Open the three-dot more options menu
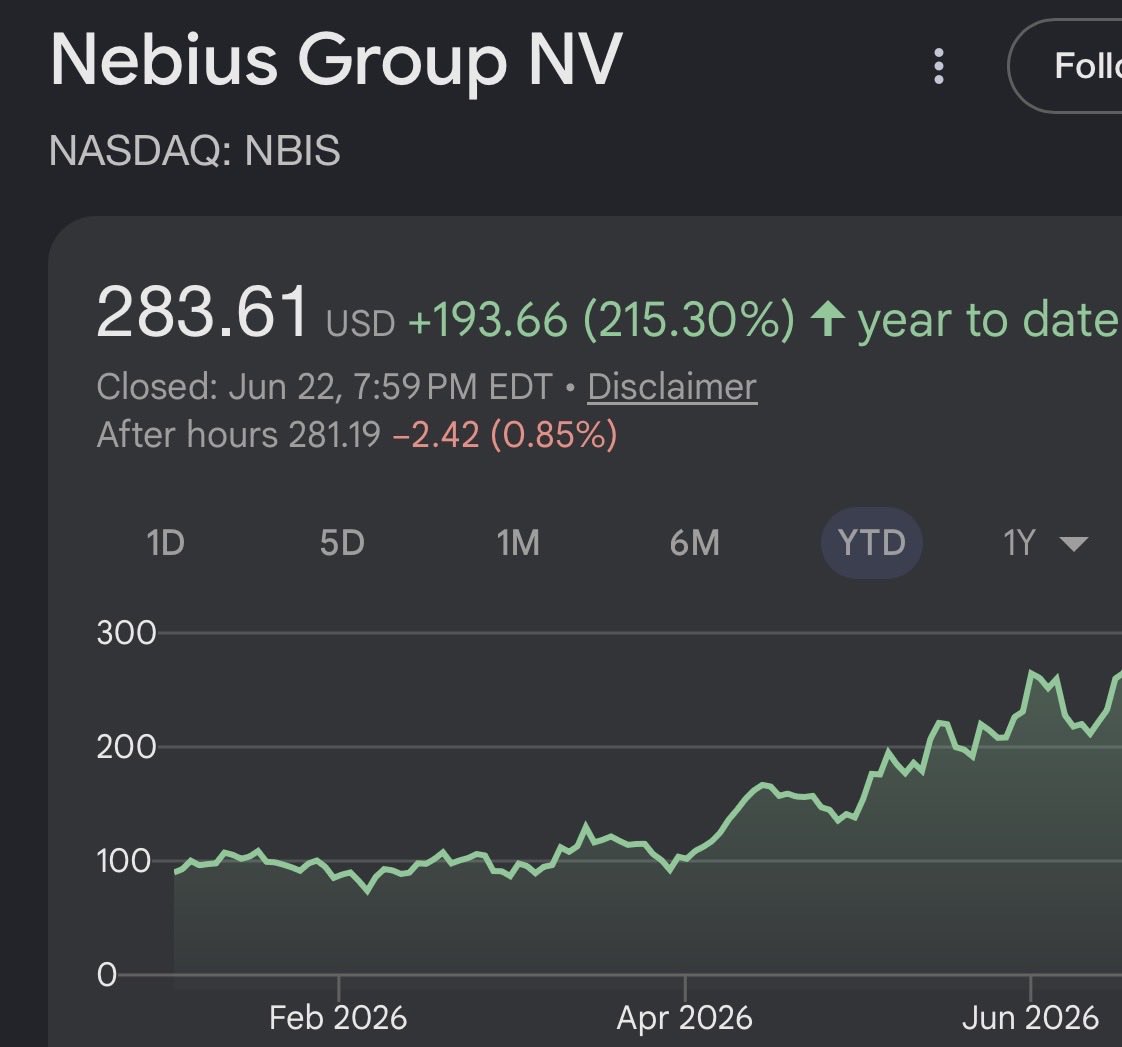The image size is (1122, 1047). pyautogui.click(x=939, y=66)
